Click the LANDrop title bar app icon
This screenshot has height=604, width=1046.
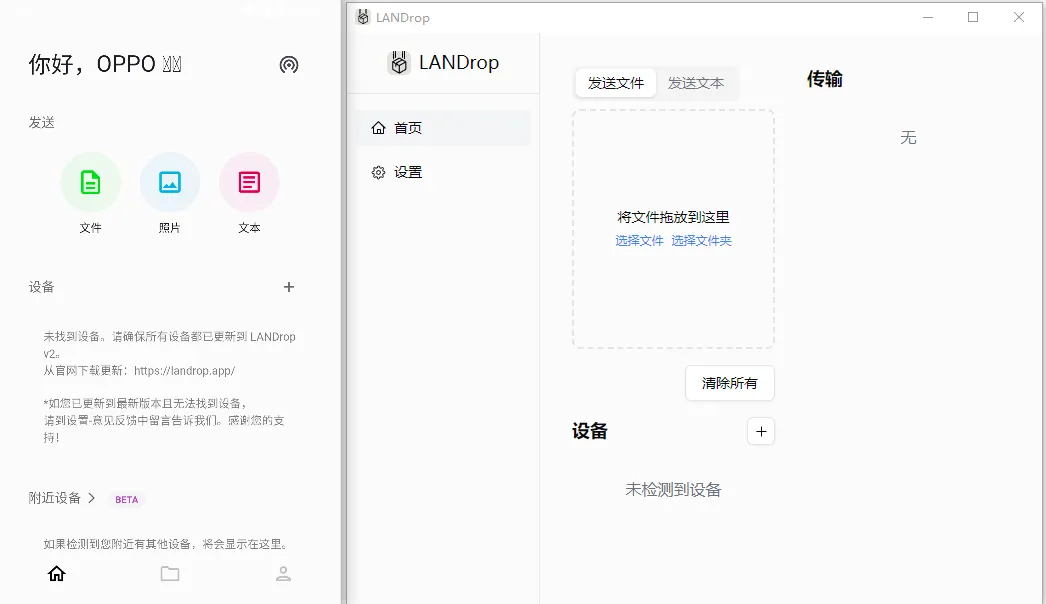363,17
